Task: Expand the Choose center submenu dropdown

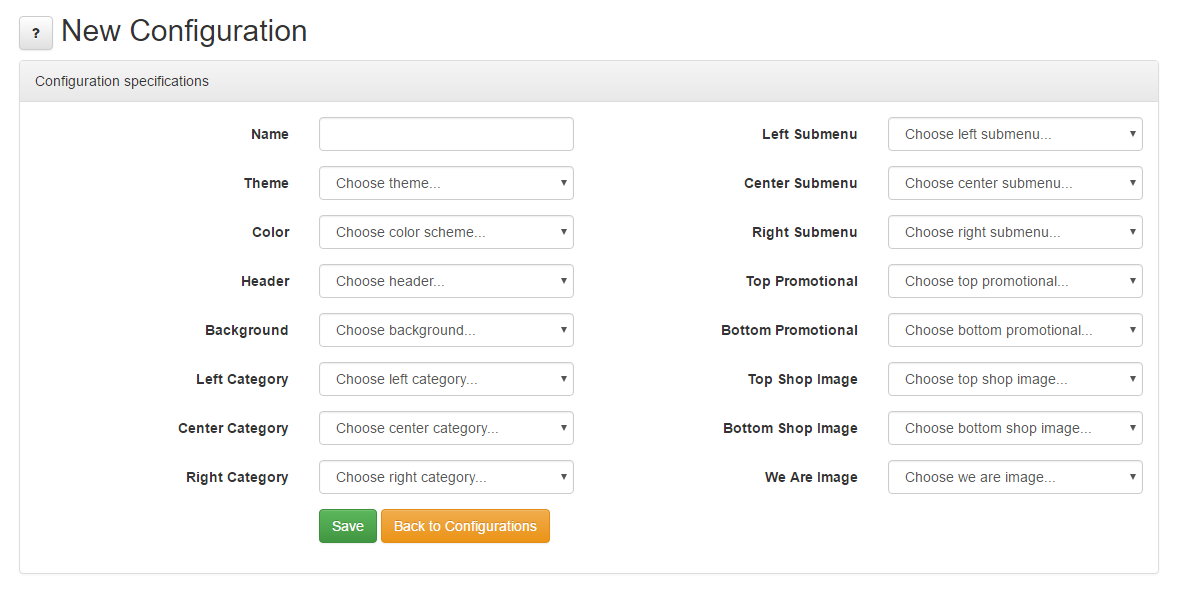Action: [x=1015, y=183]
